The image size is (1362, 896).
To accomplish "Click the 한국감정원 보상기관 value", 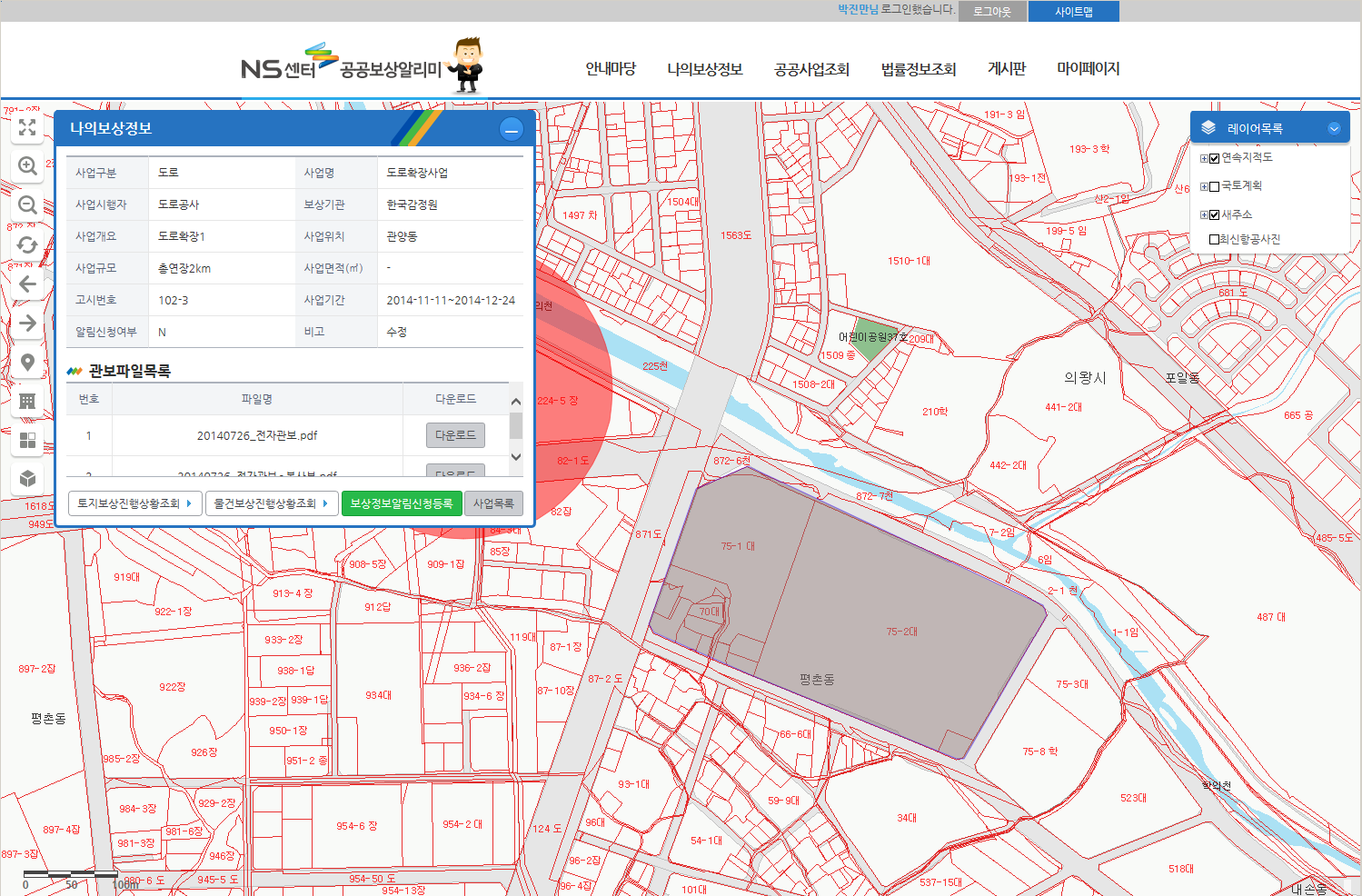I will (412, 204).
